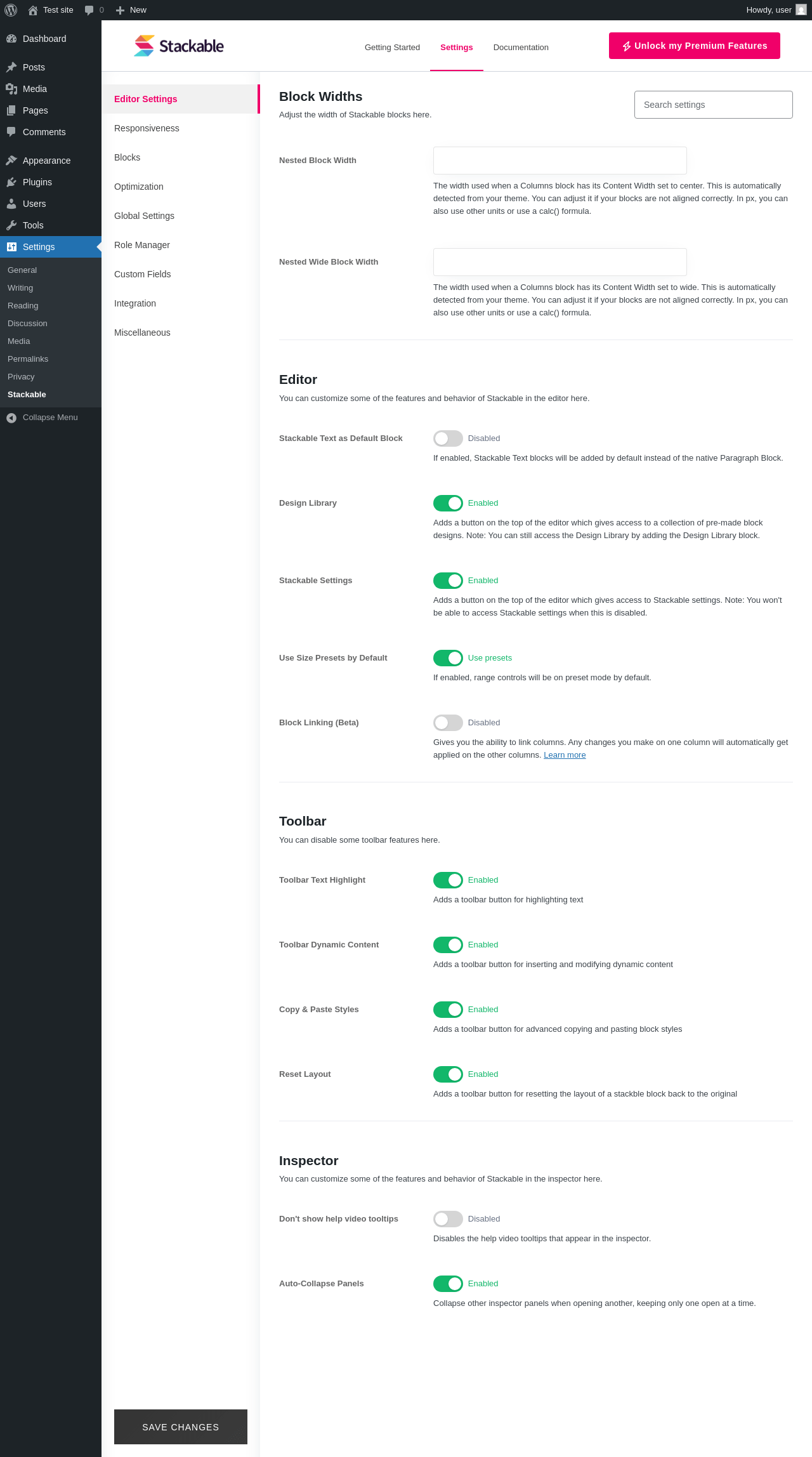Click the Save Changes button
The width and height of the screenshot is (812, 1457).
pyautogui.click(x=181, y=1427)
